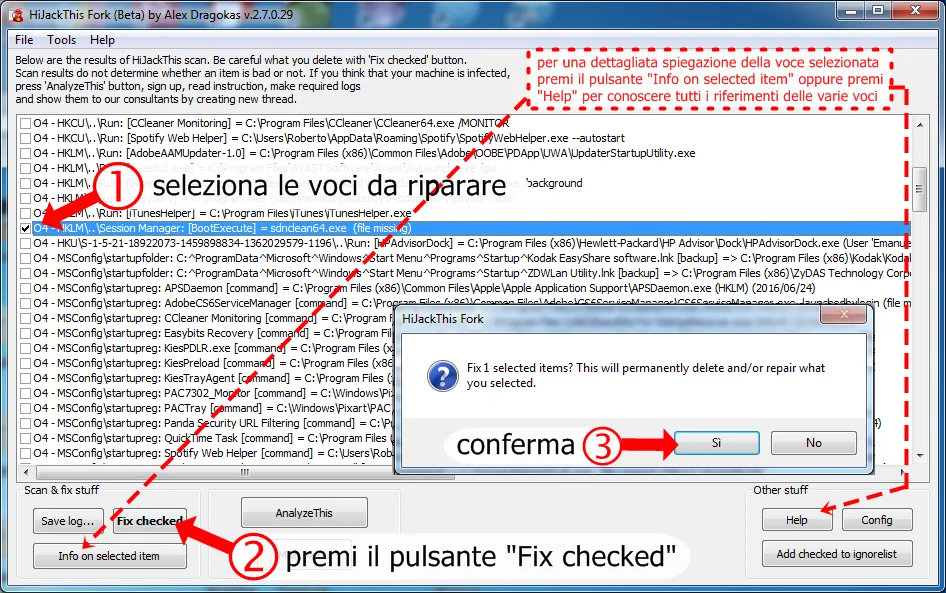946x593 pixels.
Task: Click the blue question mark dialog icon
Action: point(442,375)
